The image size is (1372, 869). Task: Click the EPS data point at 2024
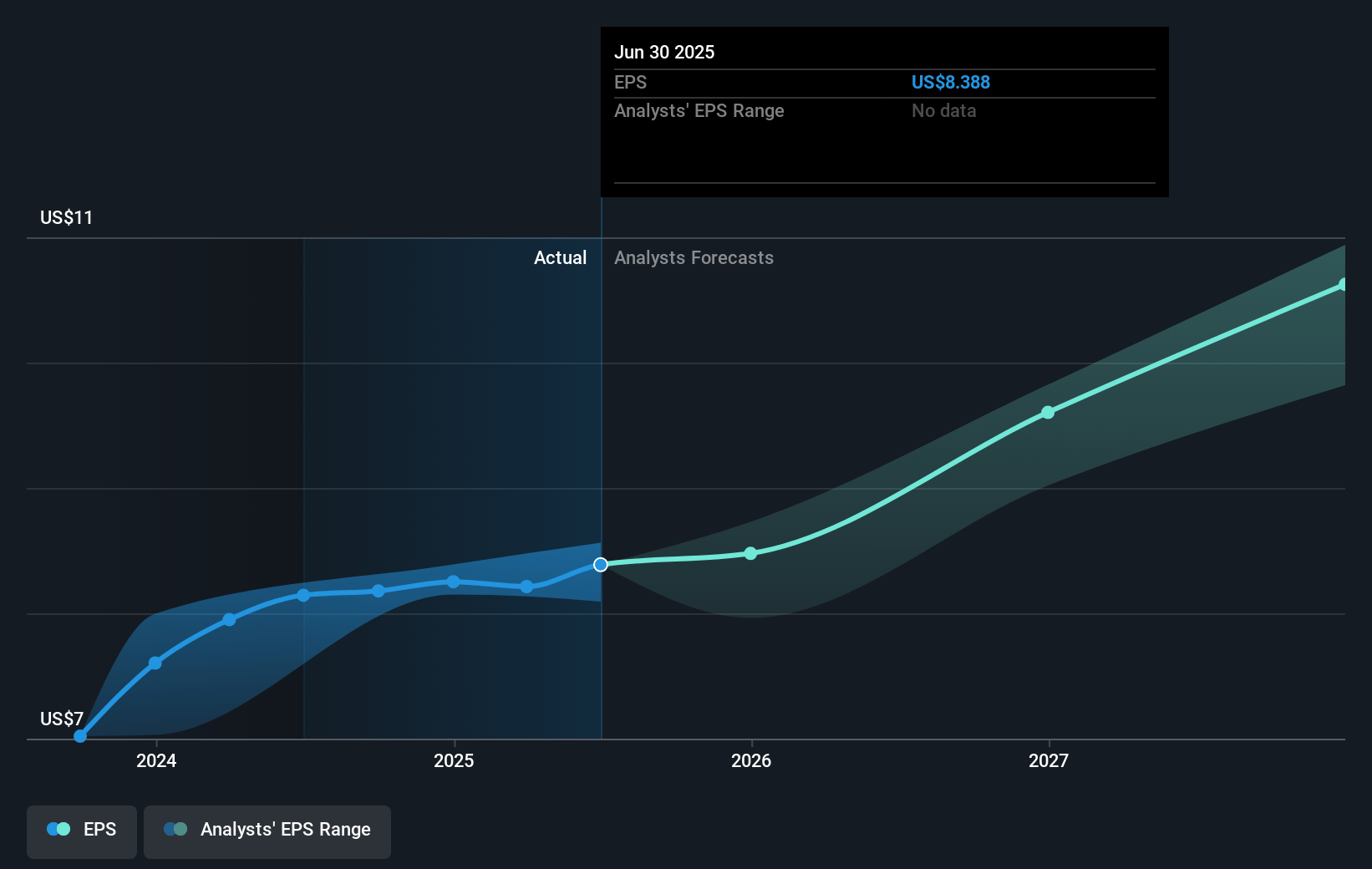[x=155, y=663]
